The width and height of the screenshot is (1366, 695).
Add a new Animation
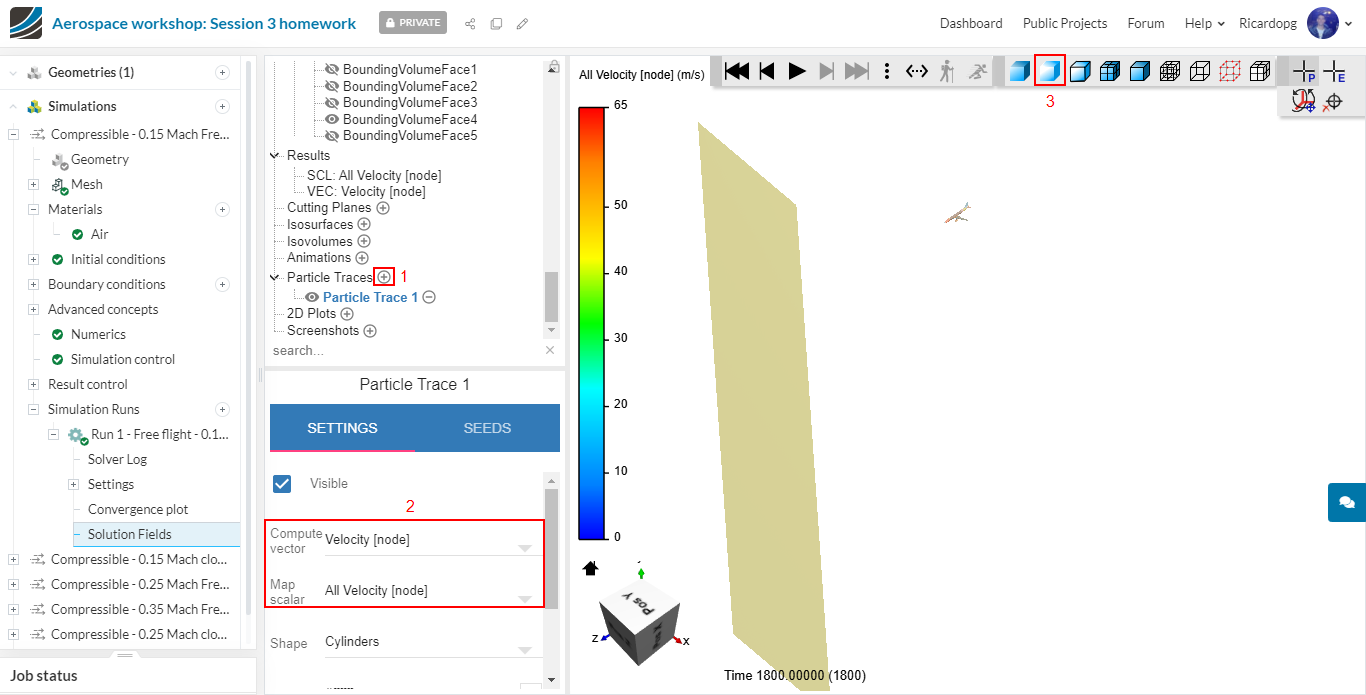(x=363, y=258)
